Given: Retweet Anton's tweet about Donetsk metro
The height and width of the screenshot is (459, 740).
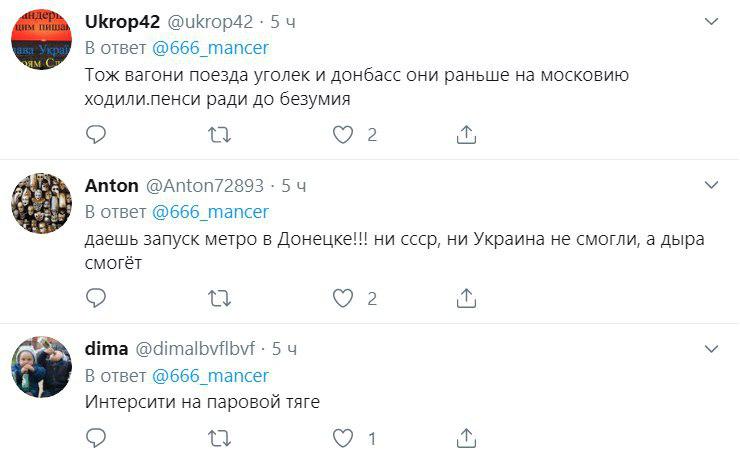Looking at the screenshot, I should pyautogui.click(x=218, y=298).
